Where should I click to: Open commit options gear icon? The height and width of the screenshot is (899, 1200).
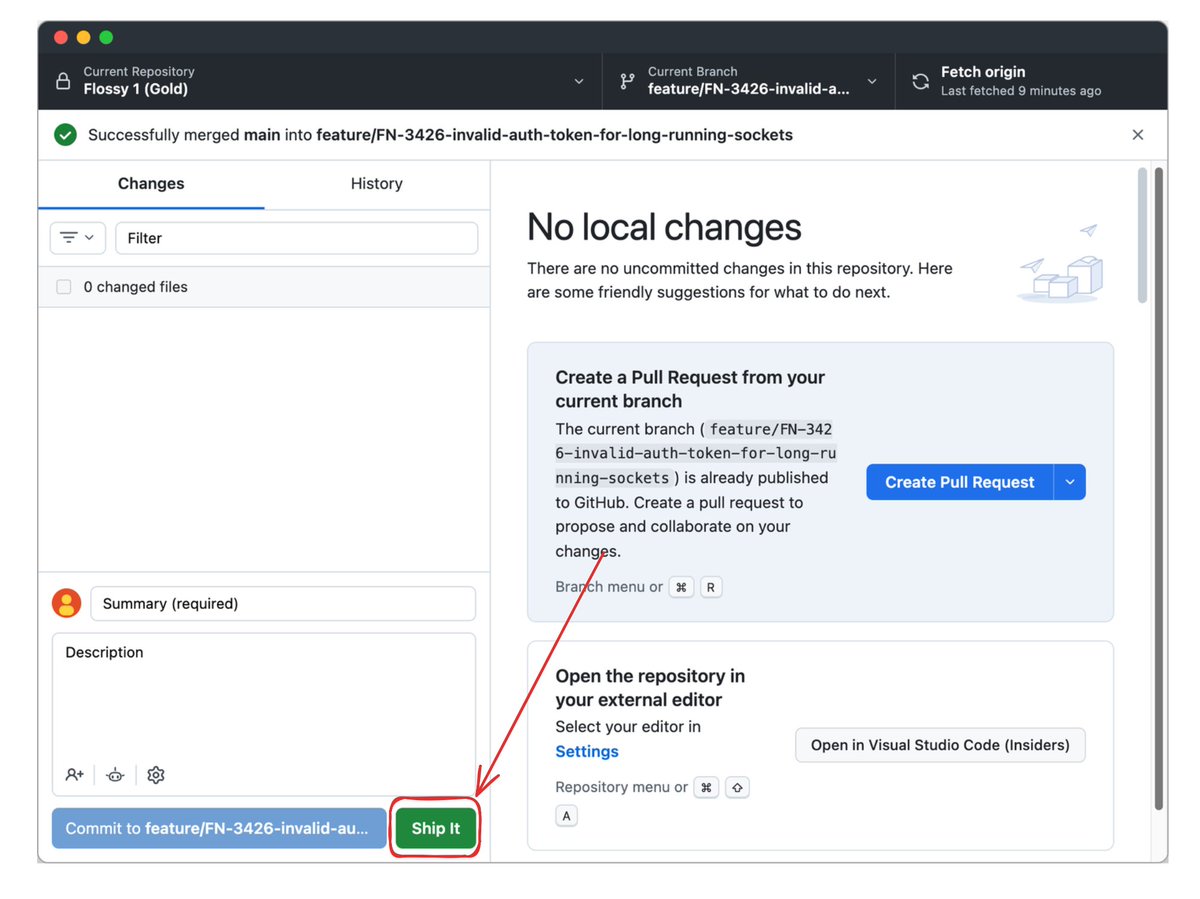click(156, 775)
